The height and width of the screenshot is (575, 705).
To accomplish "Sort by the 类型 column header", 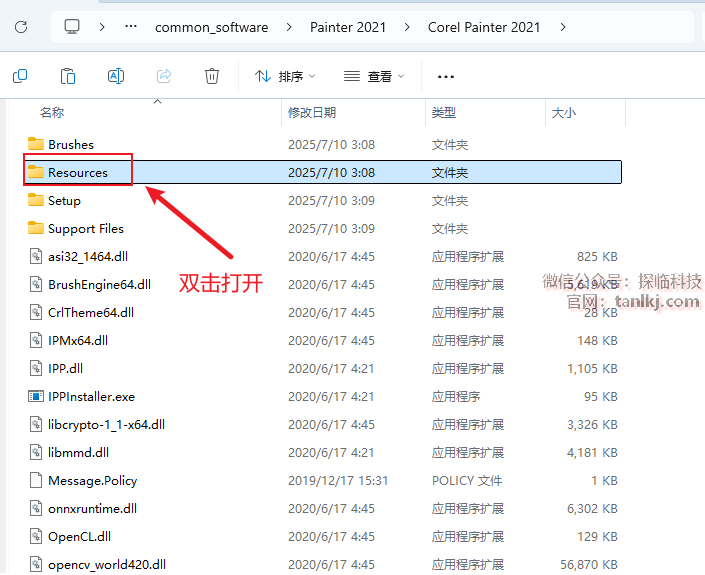I will (444, 112).
